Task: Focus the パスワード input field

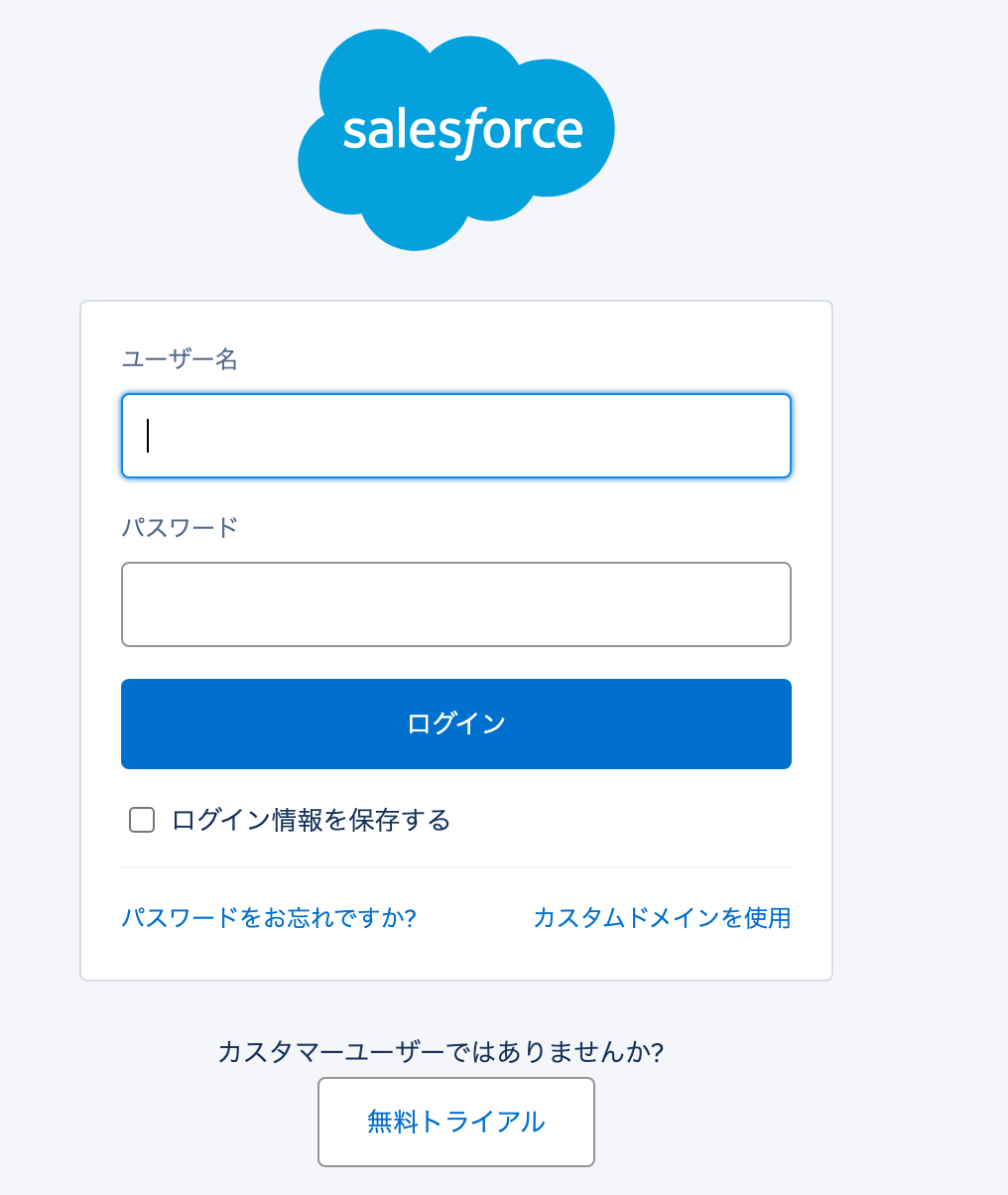Action: pos(456,604)
